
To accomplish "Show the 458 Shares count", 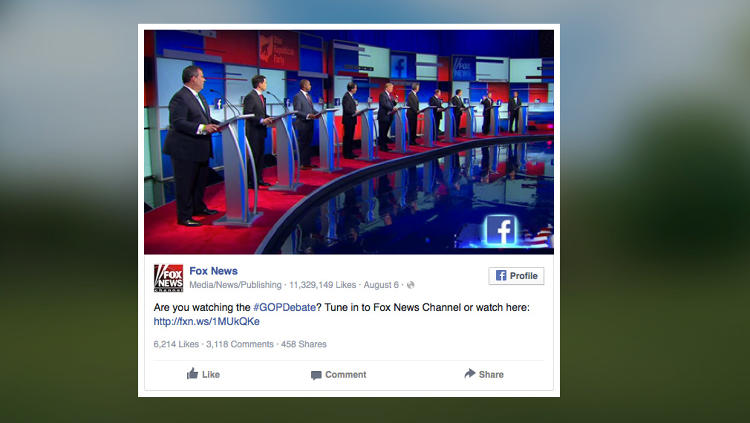I will [304, 344].
